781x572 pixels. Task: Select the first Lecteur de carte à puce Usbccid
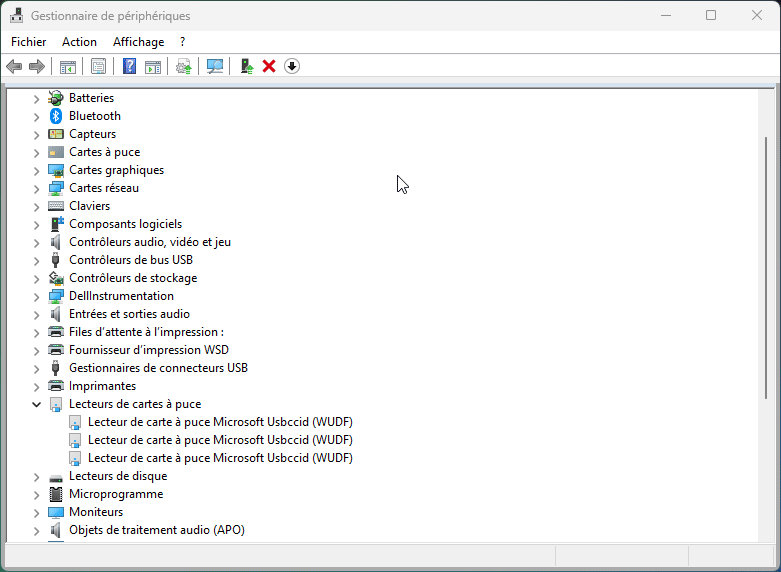tap(220, 422)
